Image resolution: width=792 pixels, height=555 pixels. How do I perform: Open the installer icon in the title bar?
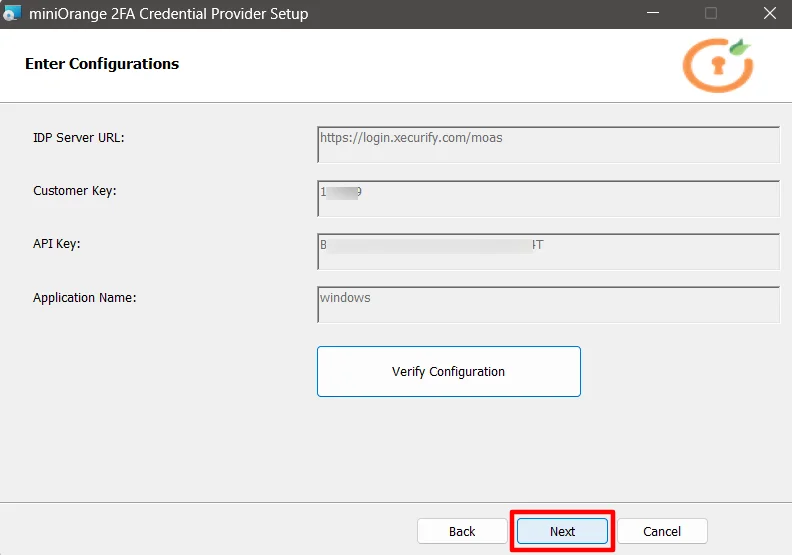[12, 13]
